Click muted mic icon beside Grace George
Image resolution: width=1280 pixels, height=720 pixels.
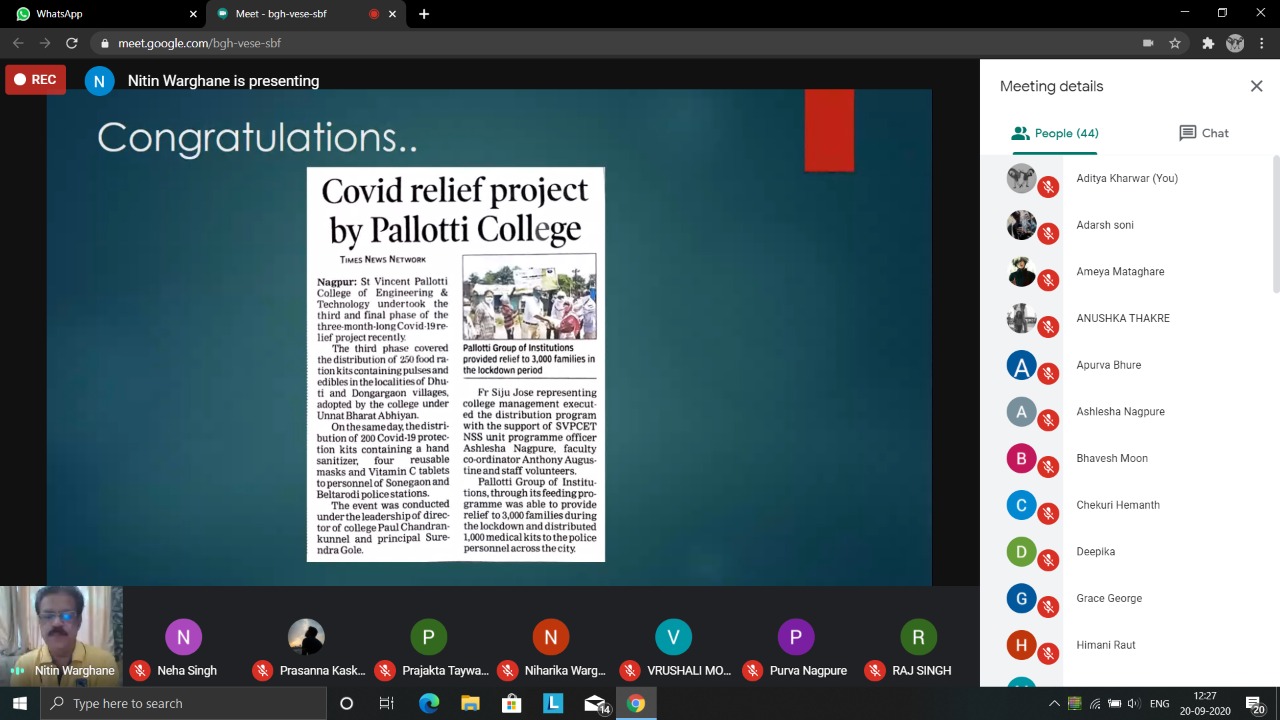[1048, 606]
